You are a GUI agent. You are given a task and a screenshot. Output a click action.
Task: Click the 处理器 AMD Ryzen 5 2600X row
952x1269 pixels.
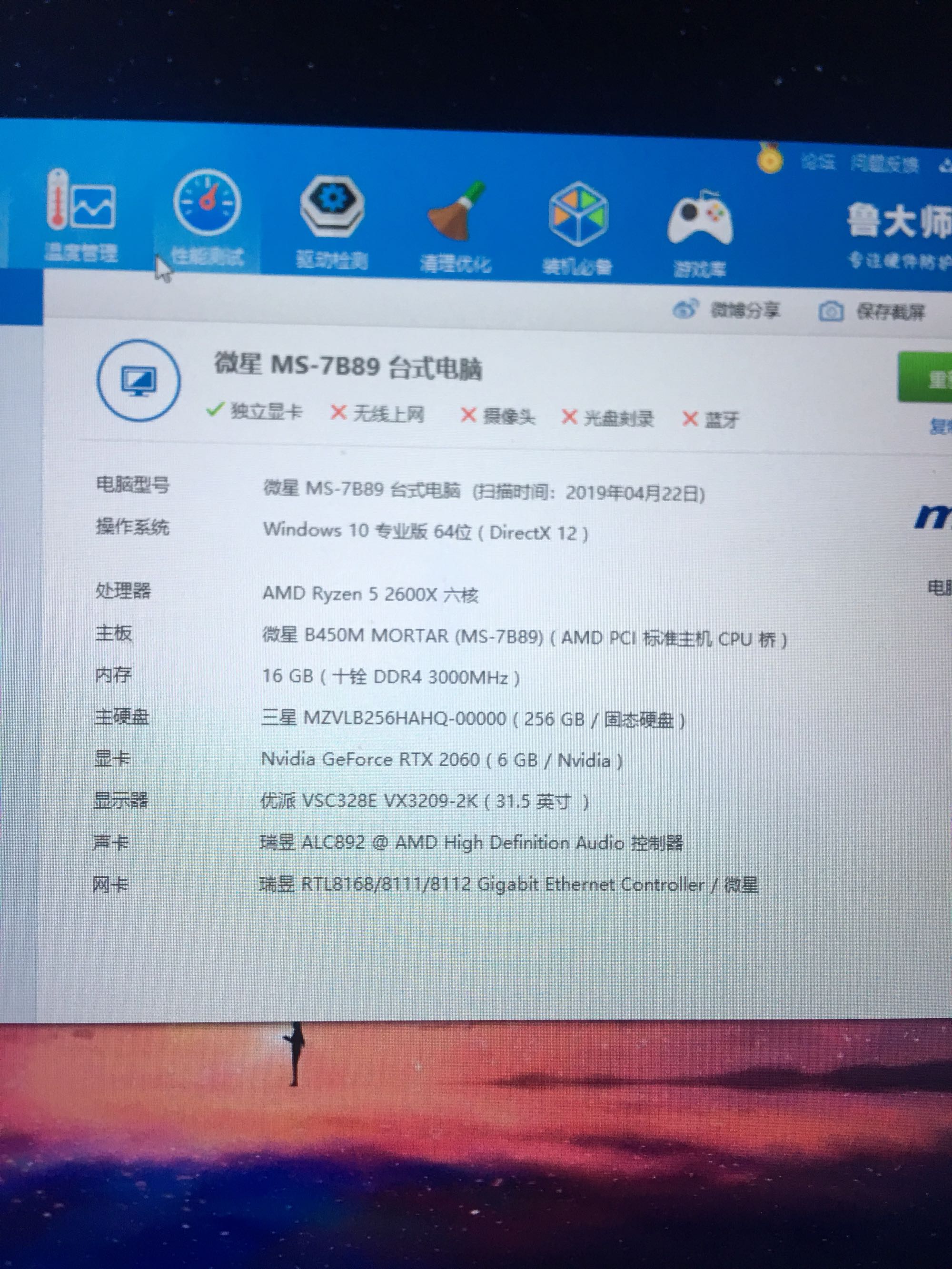tap(370, 594)
